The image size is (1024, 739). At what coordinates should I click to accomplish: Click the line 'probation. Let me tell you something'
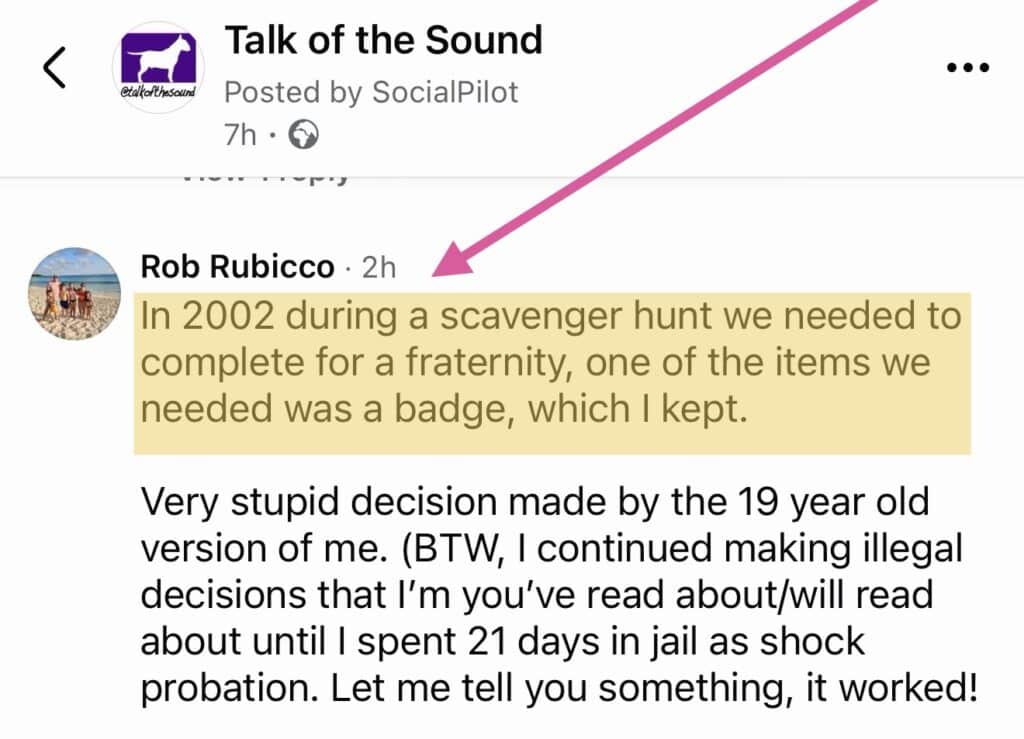[x=558, y=688]
